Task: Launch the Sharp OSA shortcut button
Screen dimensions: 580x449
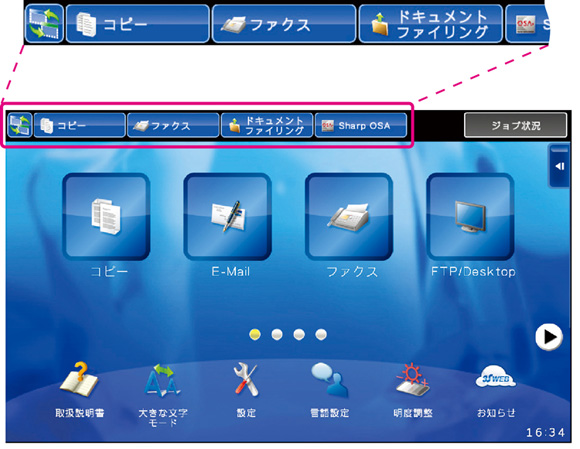Action: (x=361, y=125)
